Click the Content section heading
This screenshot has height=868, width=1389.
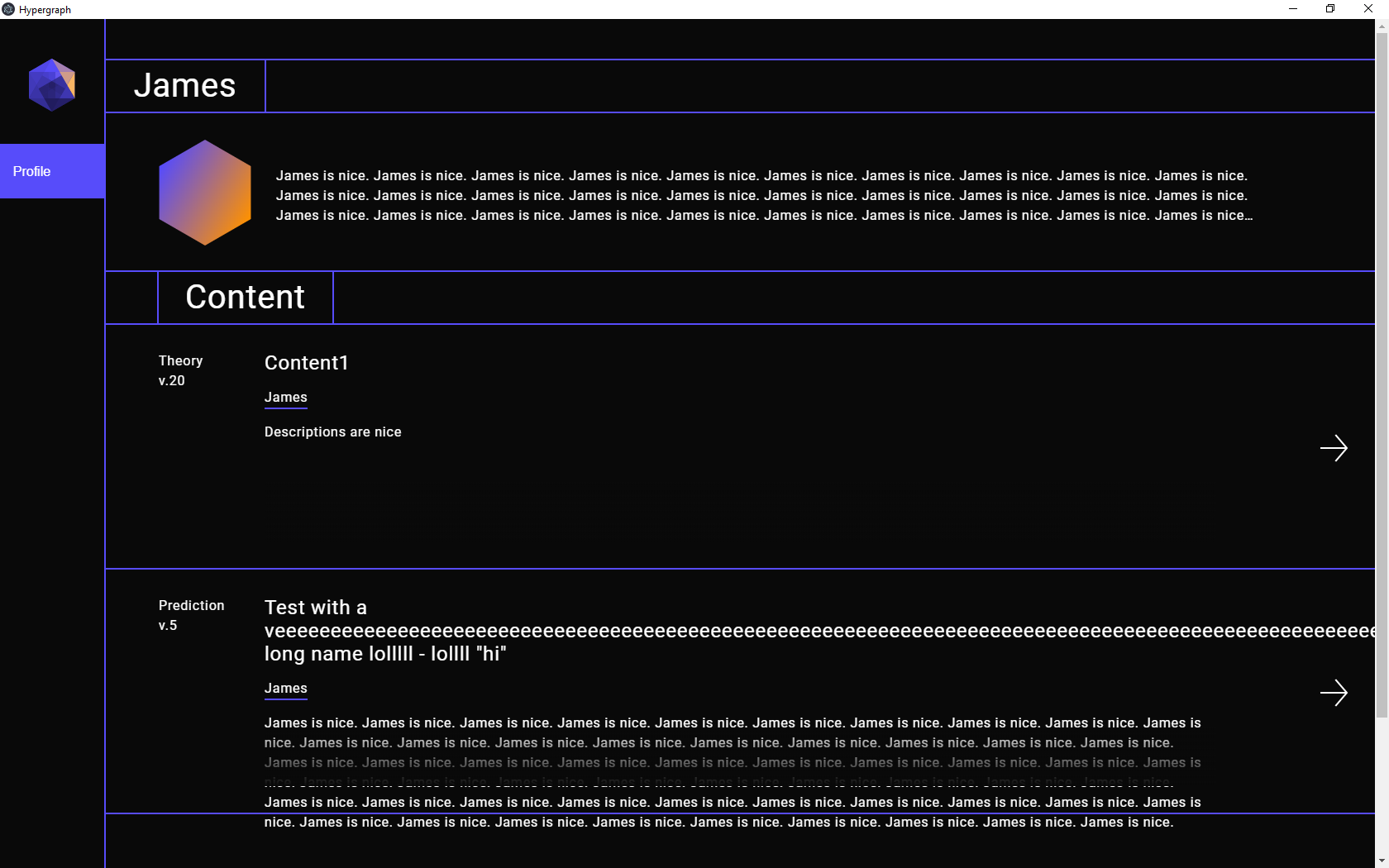click(246, 298)
